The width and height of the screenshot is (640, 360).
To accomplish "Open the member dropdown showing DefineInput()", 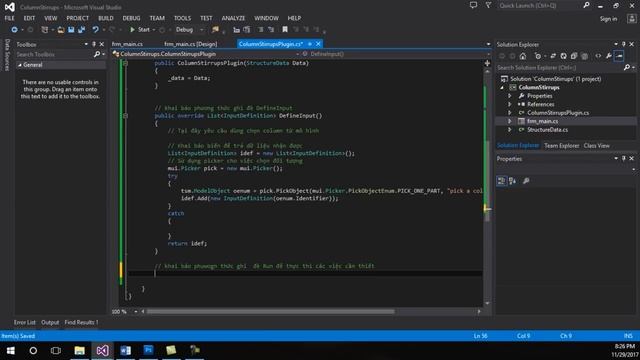I will click(x=396, y=54).
